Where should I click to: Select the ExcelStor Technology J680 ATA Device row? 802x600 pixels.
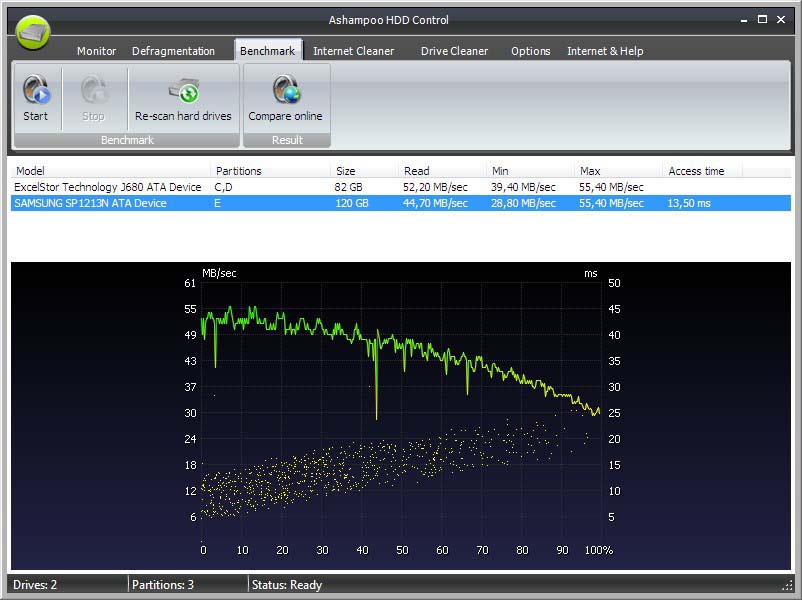click(x=401, y=187)
